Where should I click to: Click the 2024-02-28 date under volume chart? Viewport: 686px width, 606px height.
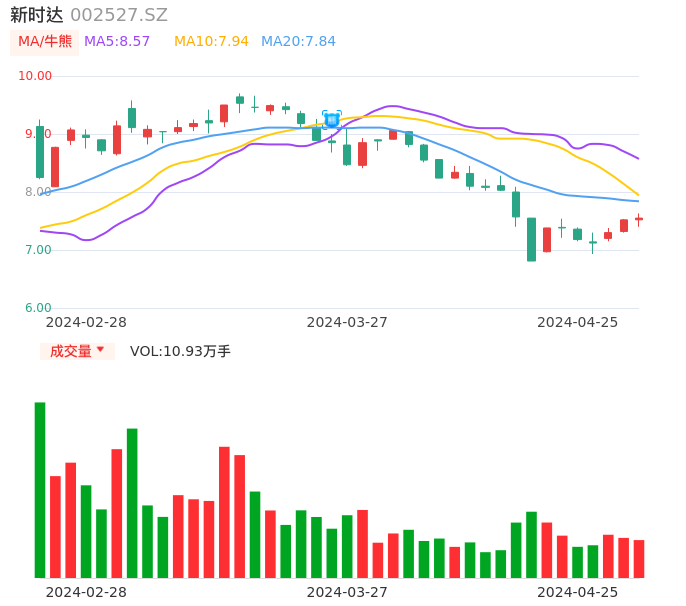tap(86, 592)
